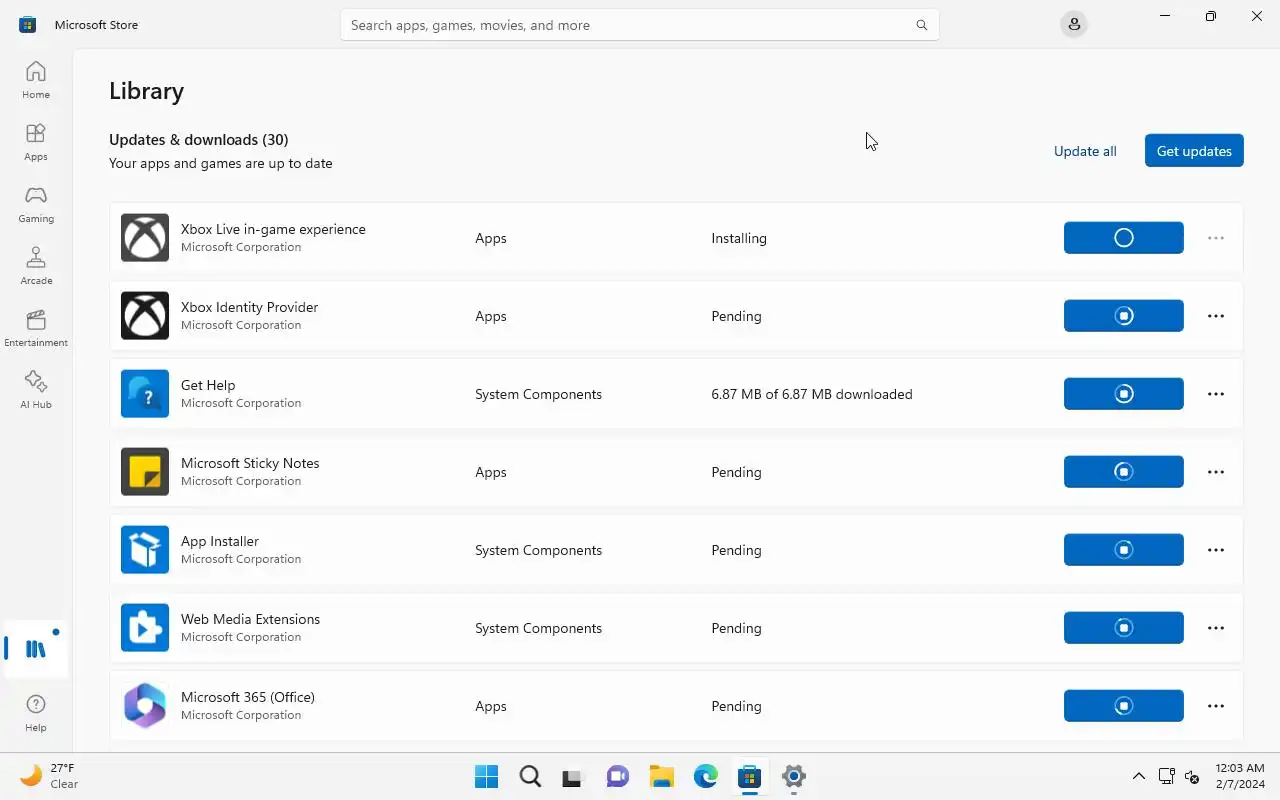Select Web Media Extensions app name
The width and height of the screenshot is (1280, 800).
(x=250, y=619)
